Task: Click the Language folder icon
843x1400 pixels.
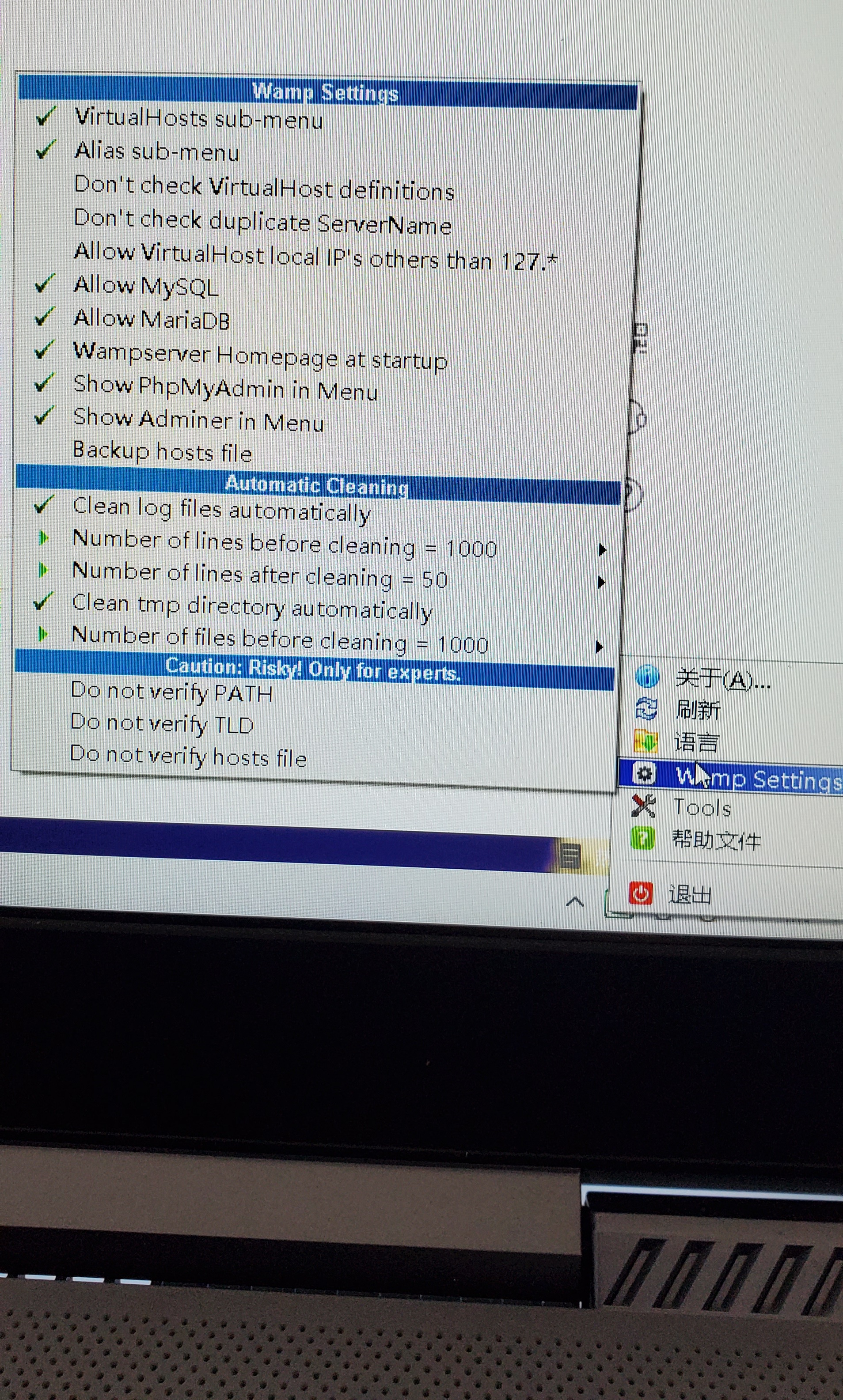Action: pos(646,741)
